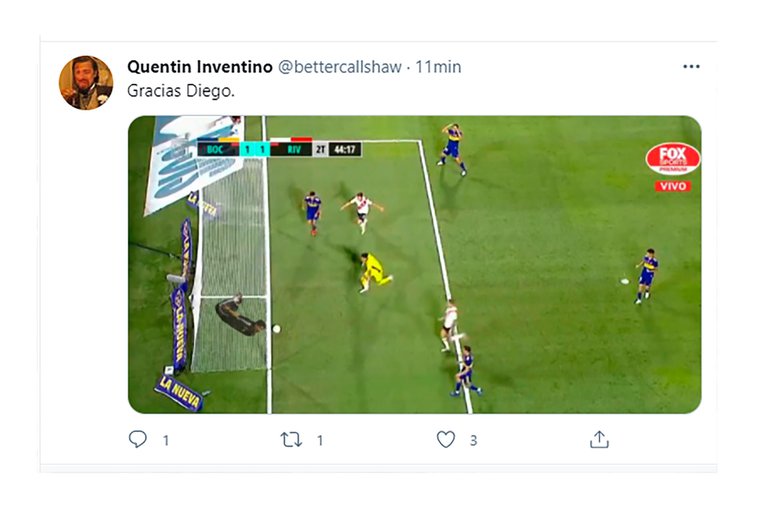Click the retweet count number
The width and height of the screenshot is (768, 512).
[320, 440]
